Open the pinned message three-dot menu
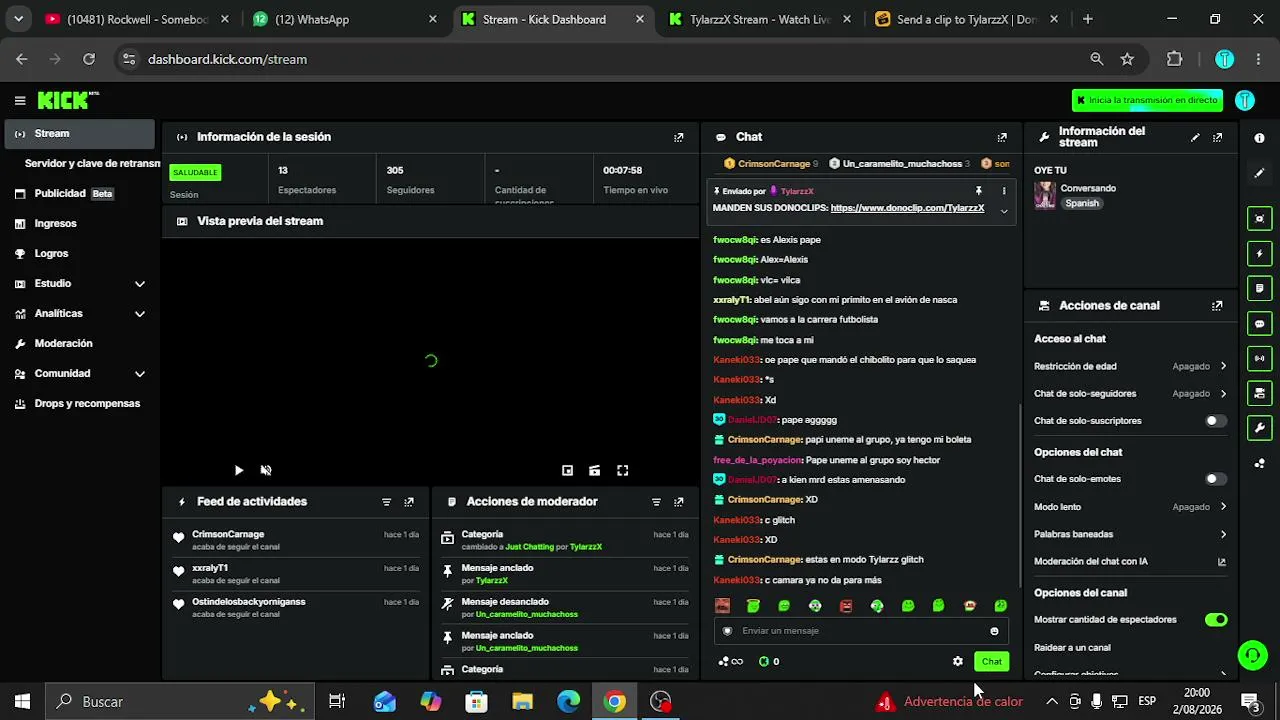 1004,191
